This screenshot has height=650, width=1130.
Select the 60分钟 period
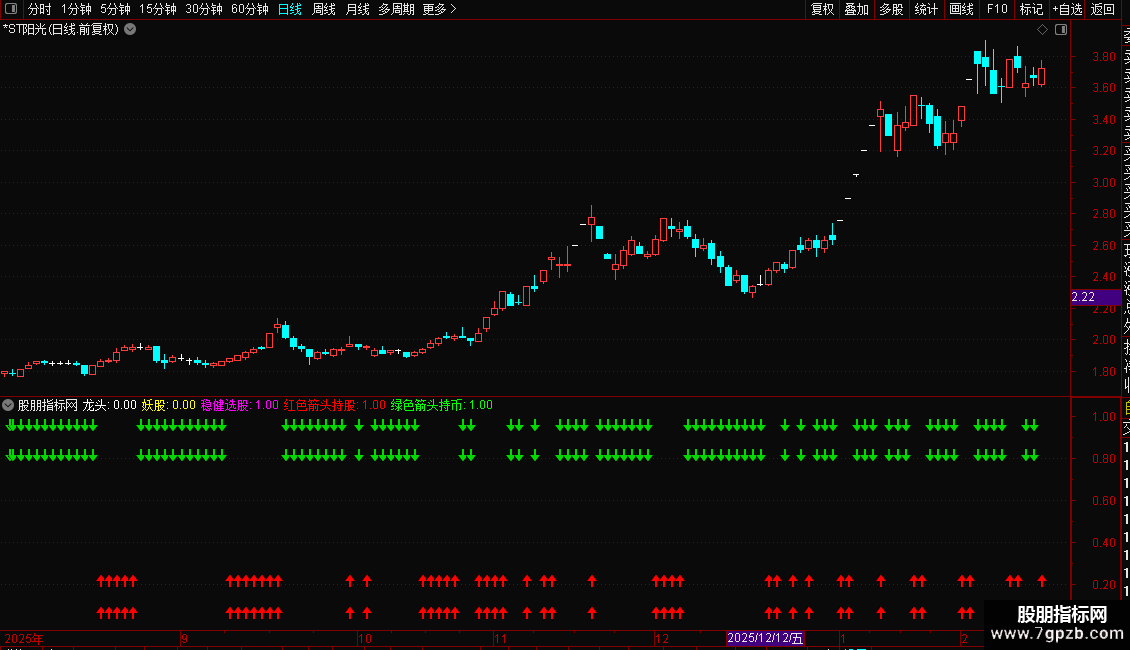pos(250,9)
